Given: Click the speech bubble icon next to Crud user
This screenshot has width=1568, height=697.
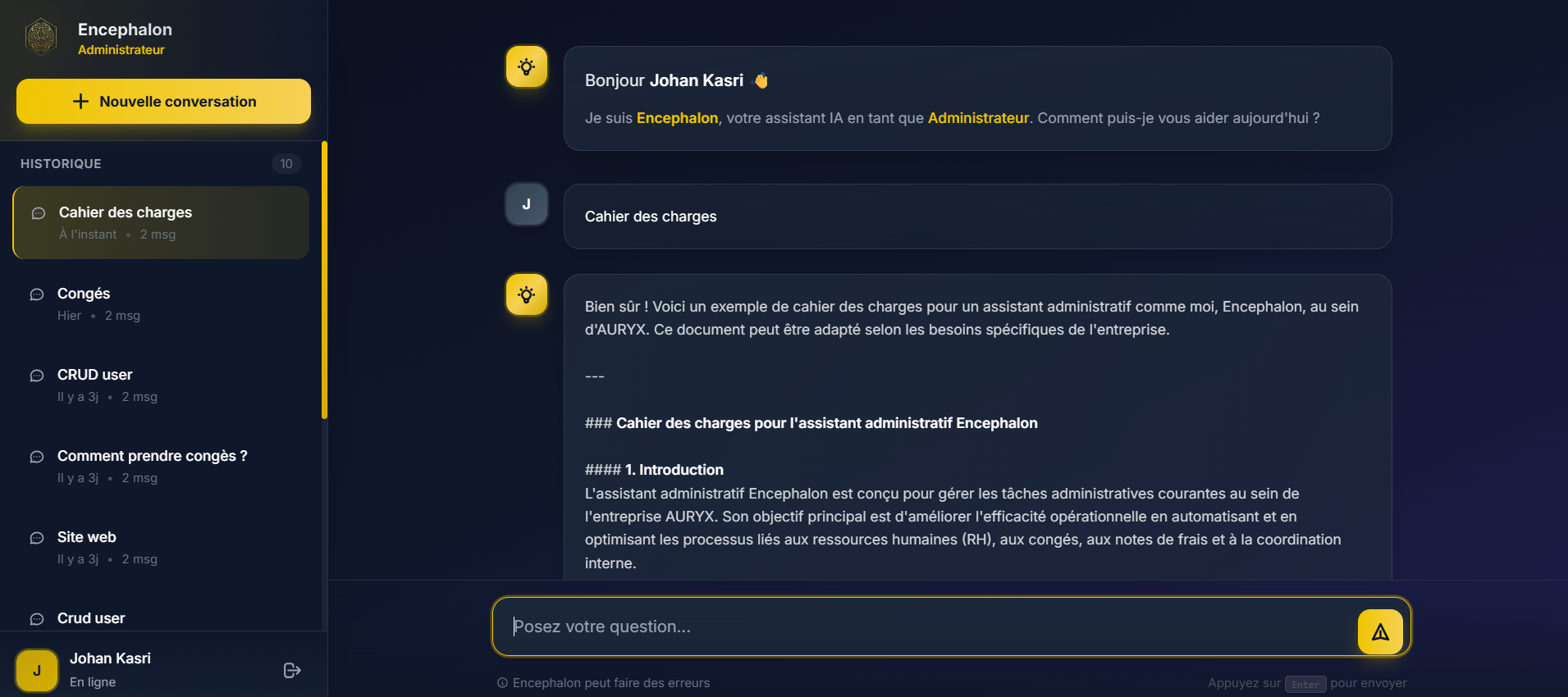Looking at the screenshot, I should pos(37,620).
